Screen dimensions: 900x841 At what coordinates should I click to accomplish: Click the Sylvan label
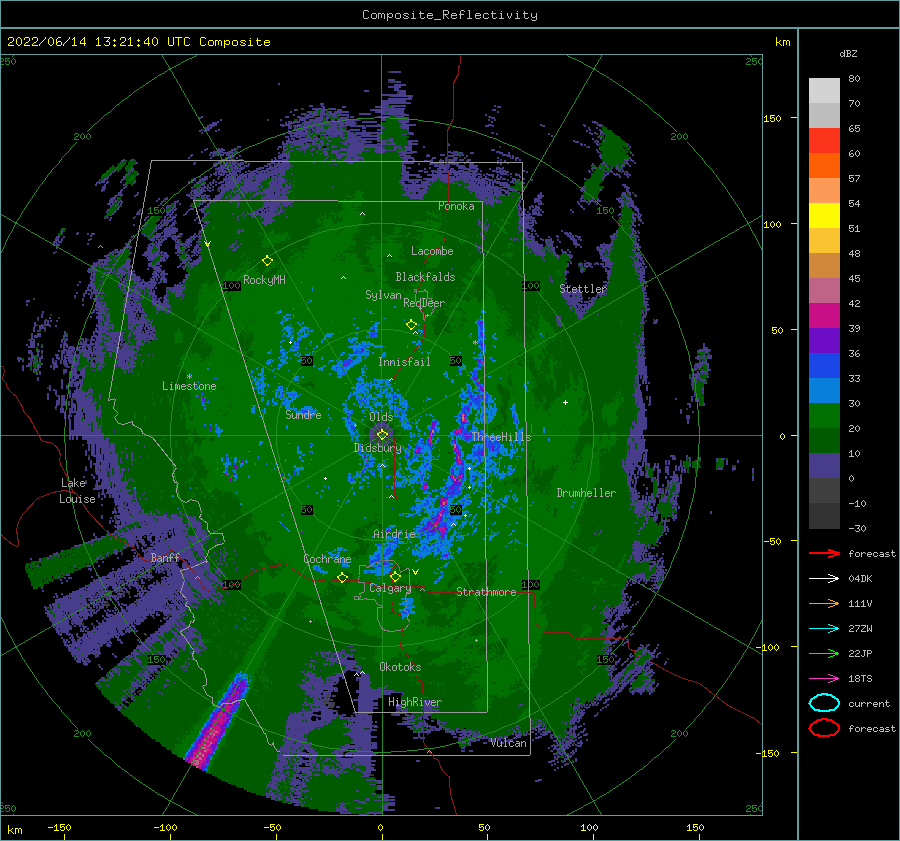[383, 295]
